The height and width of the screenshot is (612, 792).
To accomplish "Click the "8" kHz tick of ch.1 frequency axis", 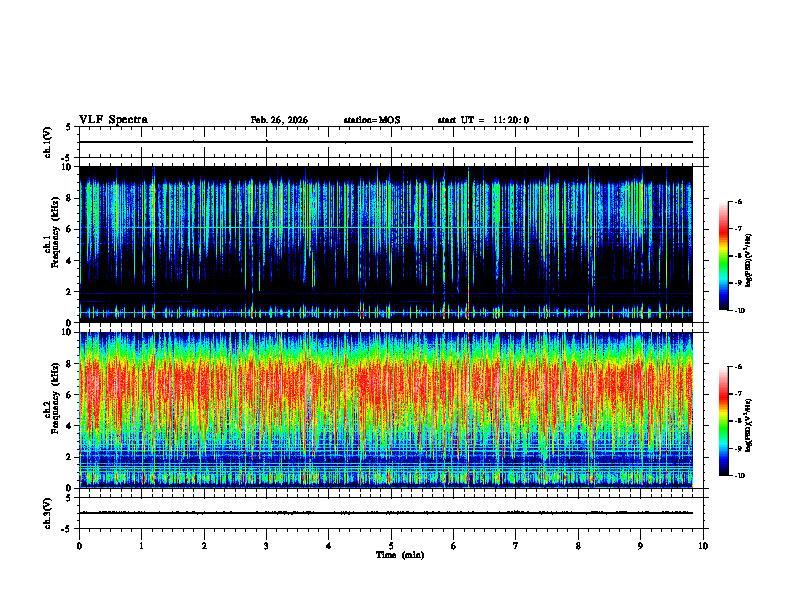I will pyautogui.click(x=70, y=198).
